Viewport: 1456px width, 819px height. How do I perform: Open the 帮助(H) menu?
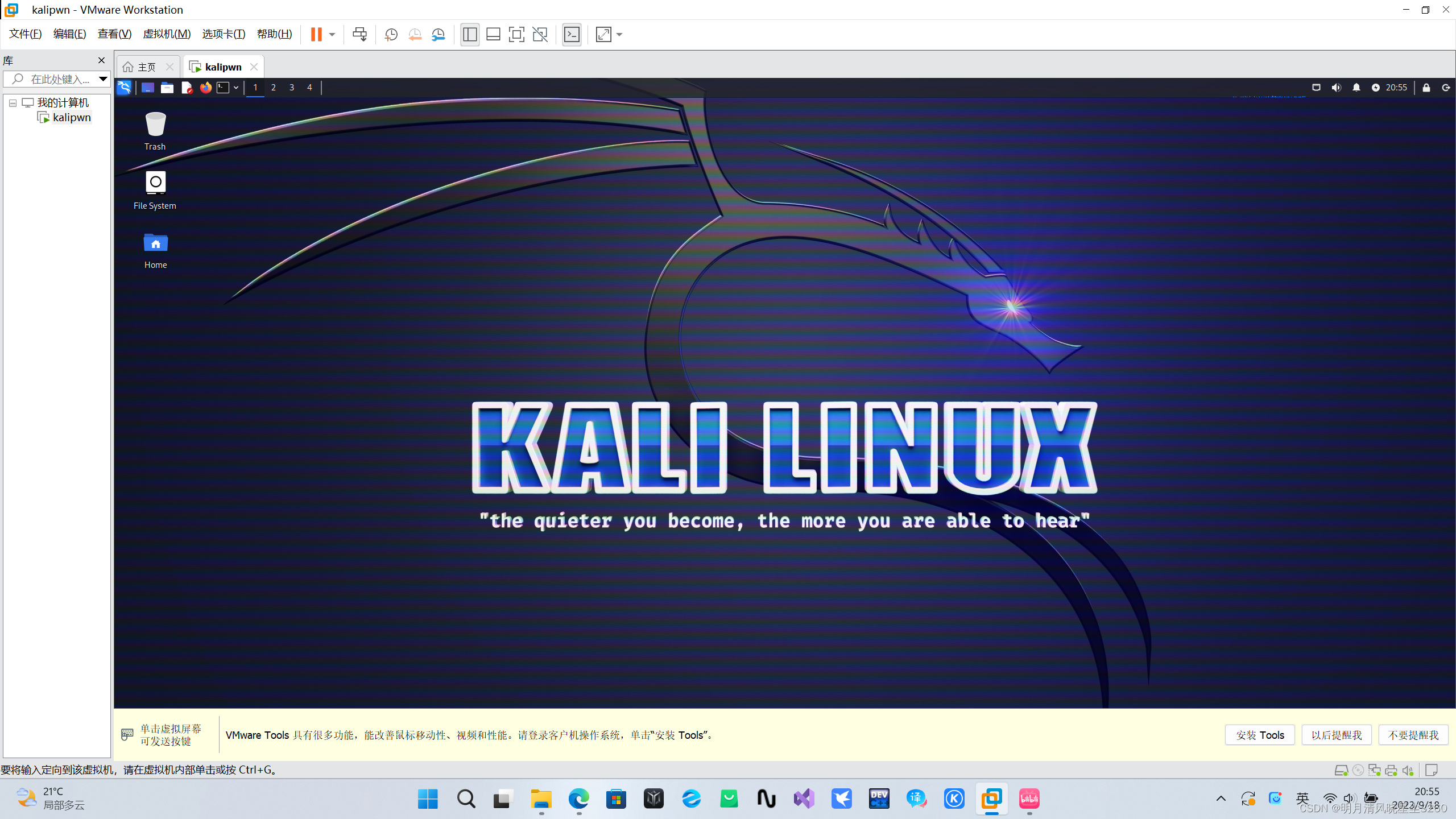click(x=274, y=34)
